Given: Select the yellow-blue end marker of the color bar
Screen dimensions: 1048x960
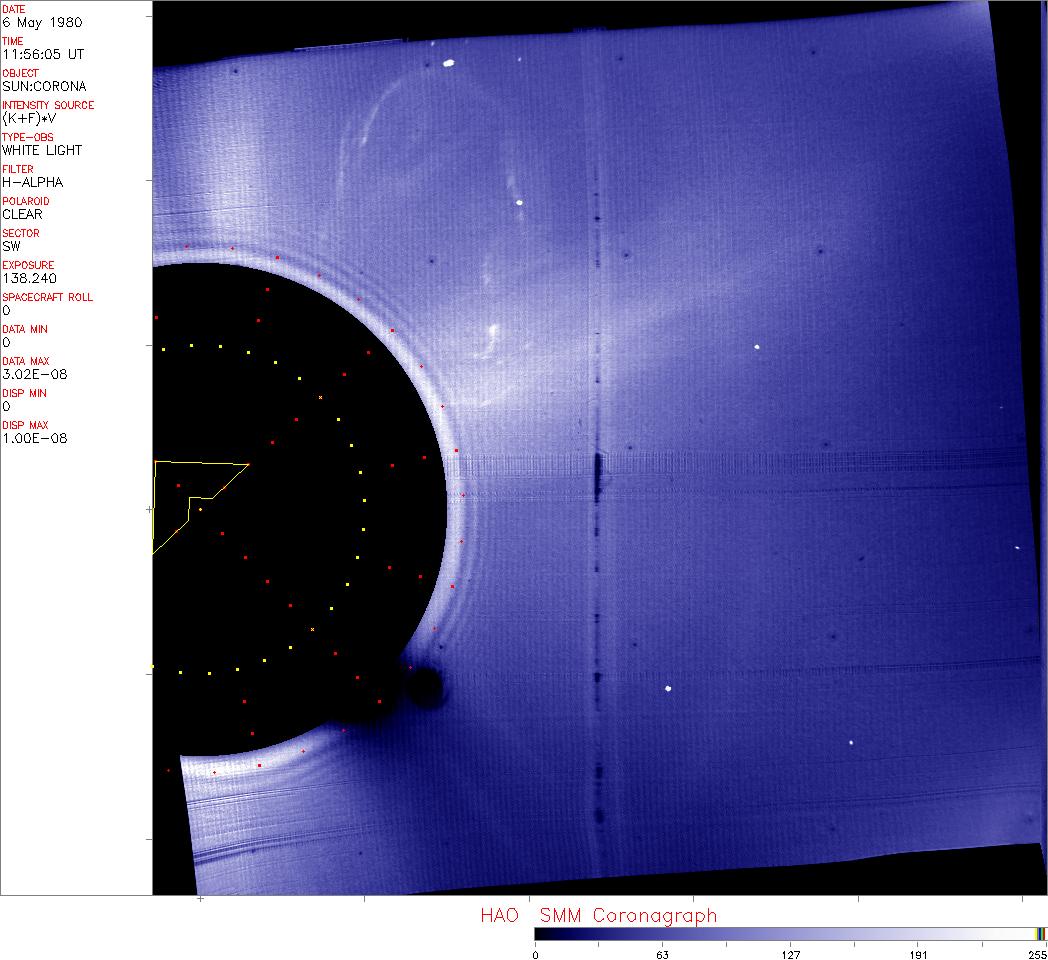Looking at the screenshot, I should [x=1041, y=933].
